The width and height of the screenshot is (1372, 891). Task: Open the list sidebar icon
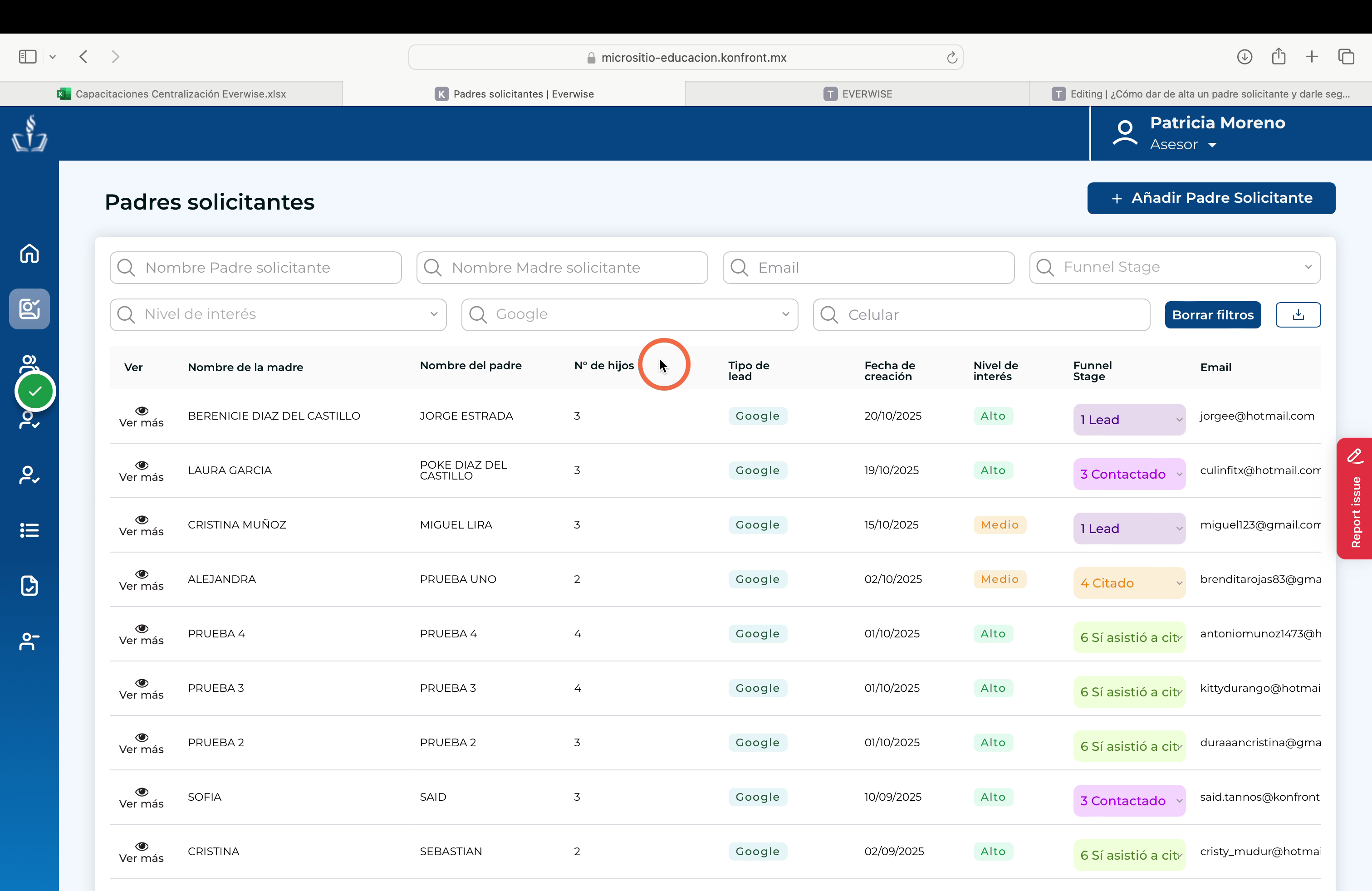point(29,530)
